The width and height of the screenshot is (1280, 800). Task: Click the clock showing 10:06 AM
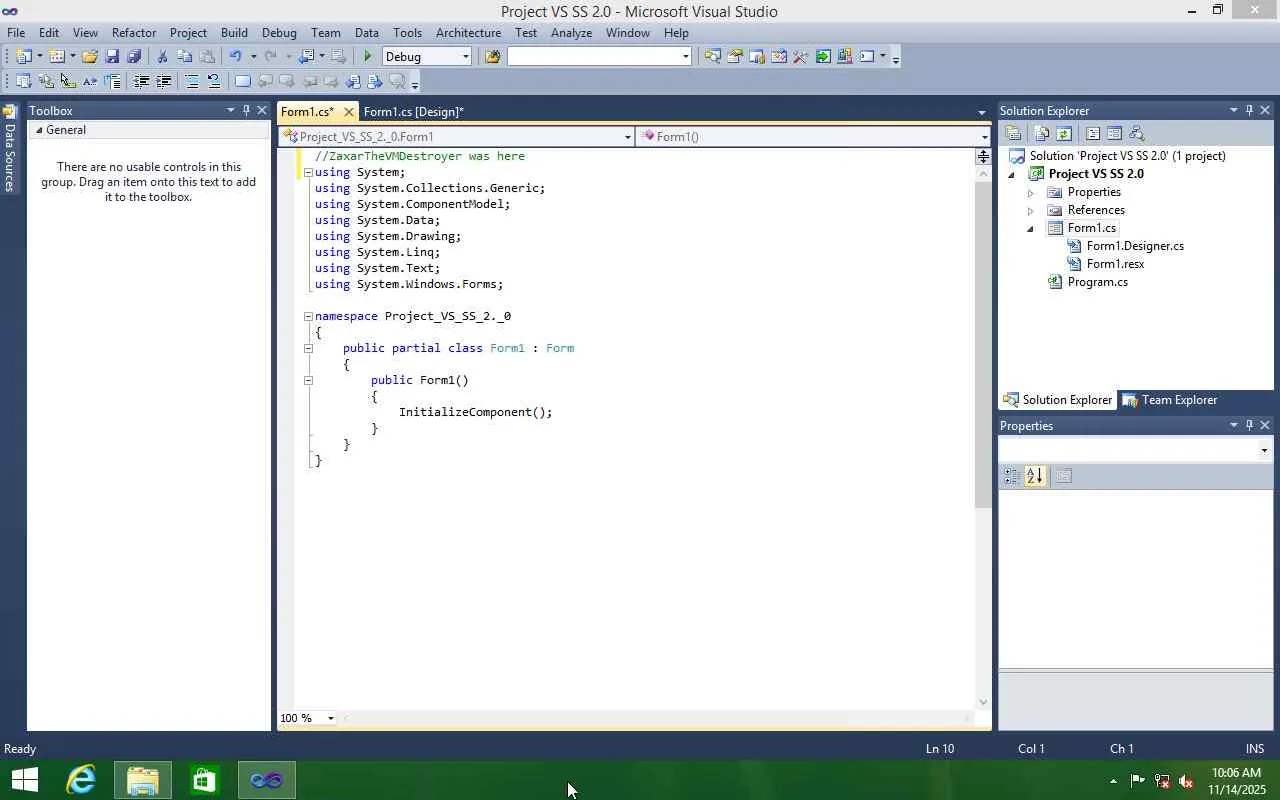[x=1236, y=773]
